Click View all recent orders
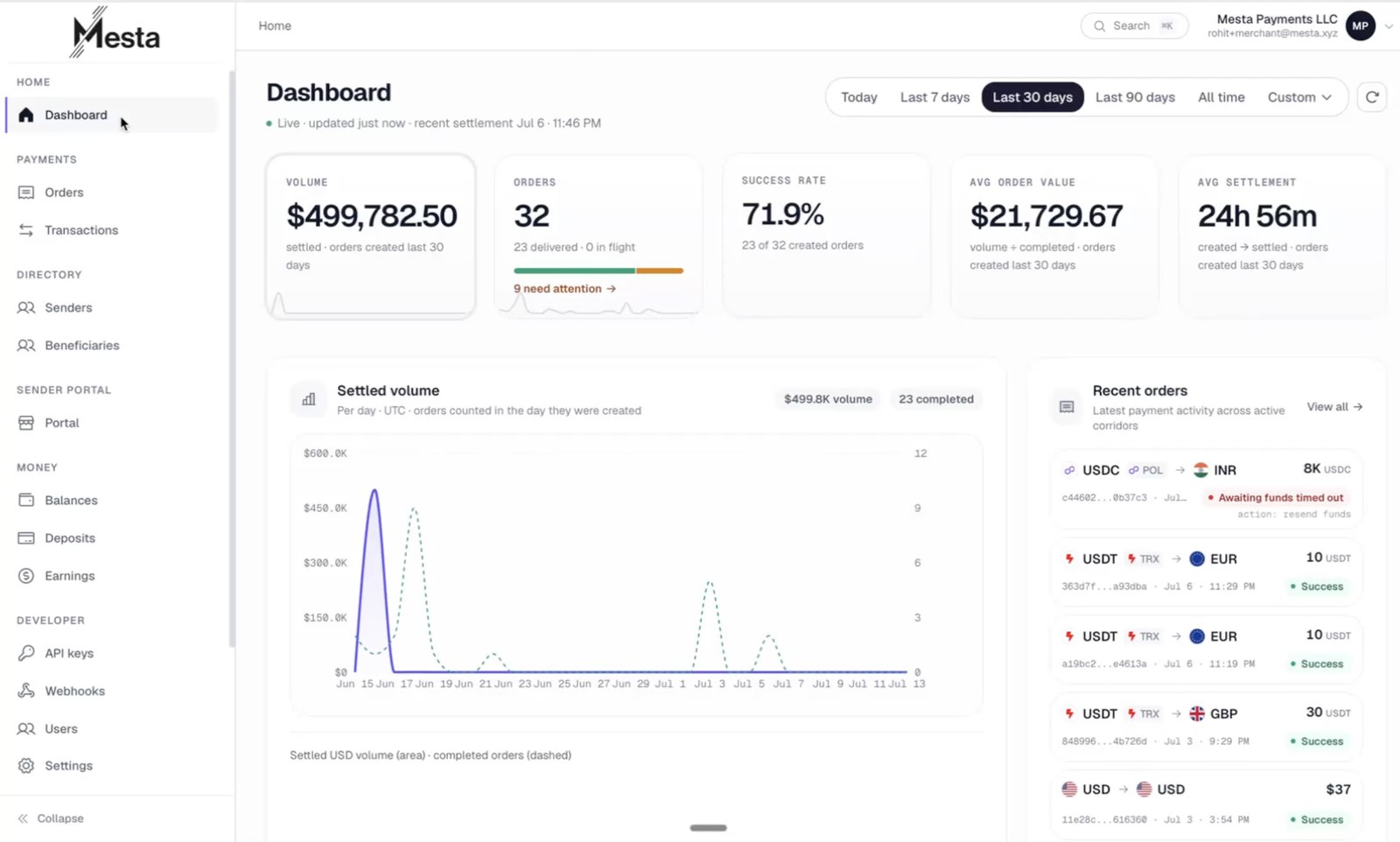 pos(1334,407)
